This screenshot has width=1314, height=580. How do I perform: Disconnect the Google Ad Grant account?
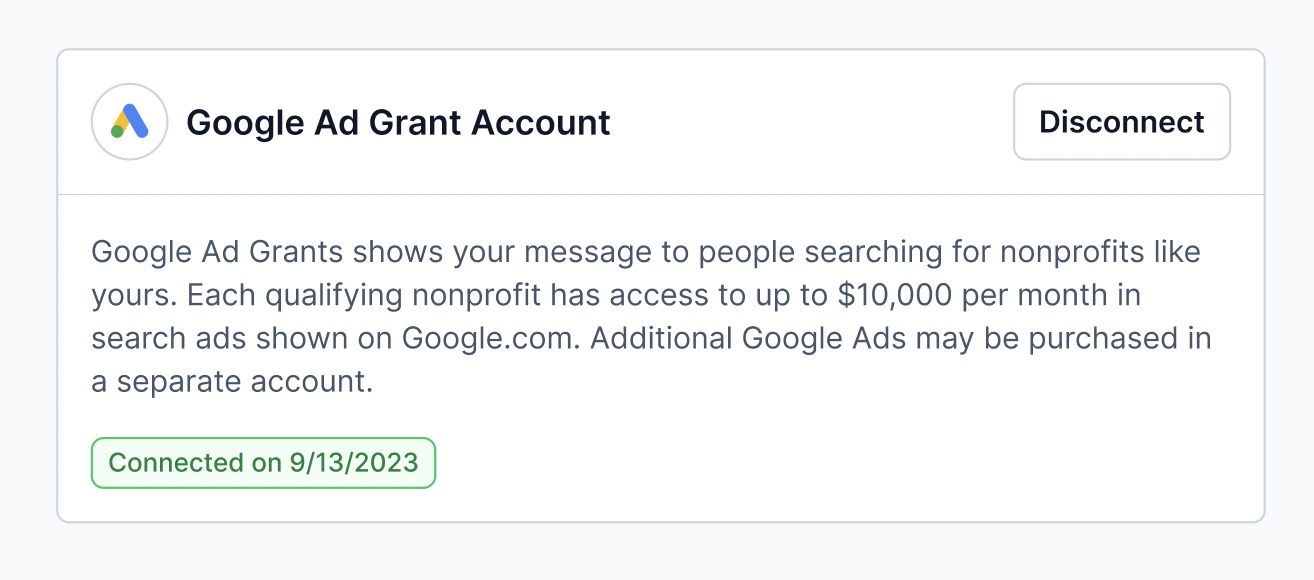[1122, 122]
